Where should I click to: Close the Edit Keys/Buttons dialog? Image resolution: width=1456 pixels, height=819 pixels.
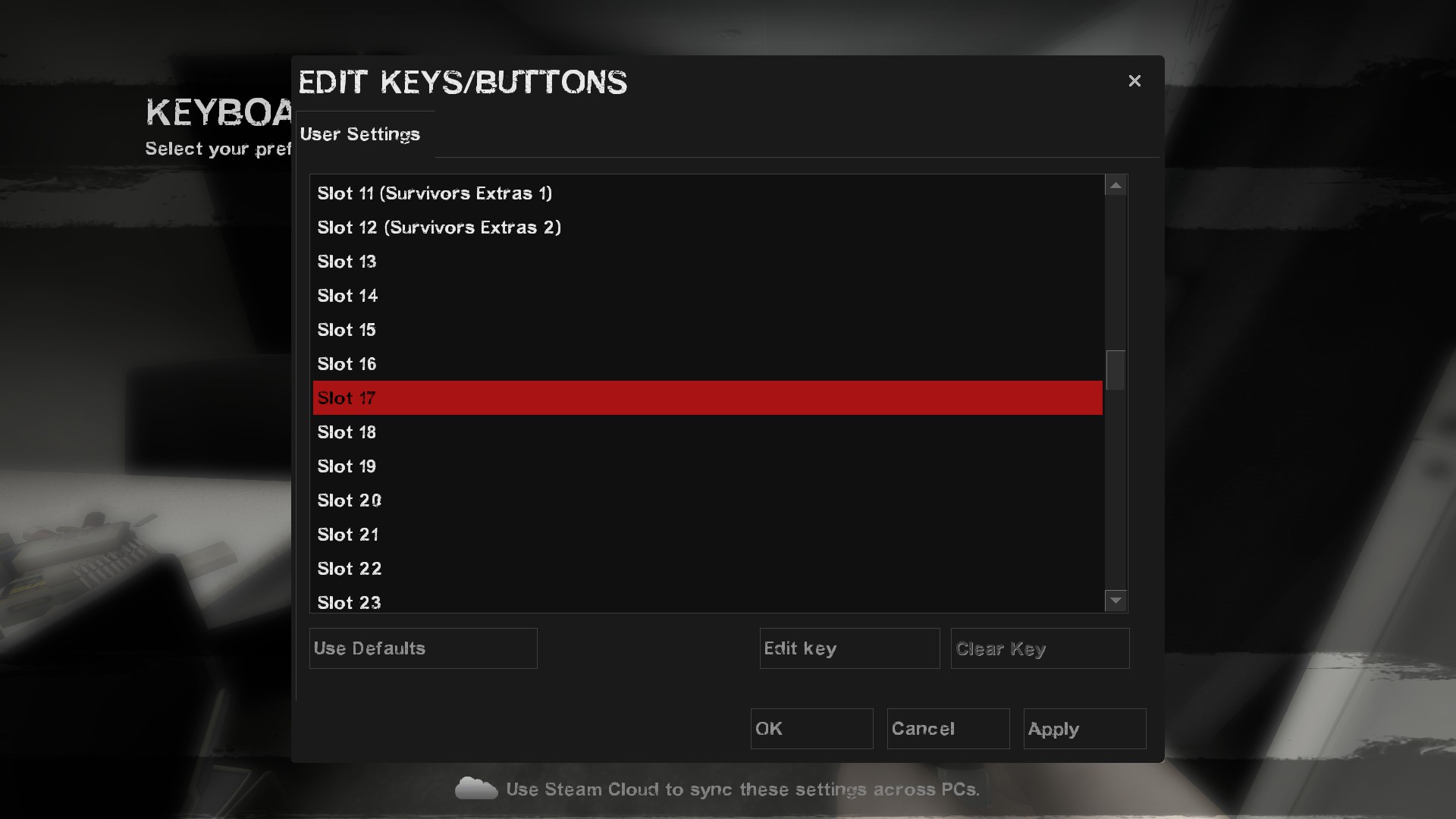coord(1134,81)
